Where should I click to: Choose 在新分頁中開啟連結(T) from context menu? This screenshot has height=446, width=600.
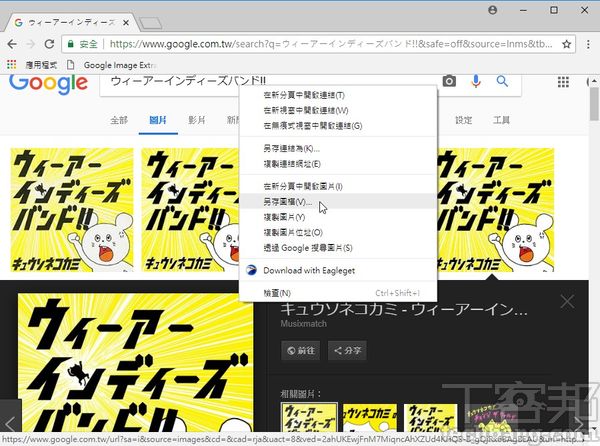click(338, 95)
